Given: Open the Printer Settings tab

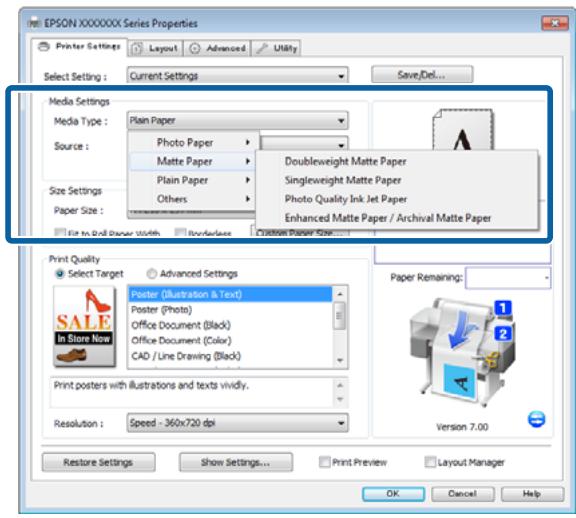Looking at the screenshot, I should 79,47.
